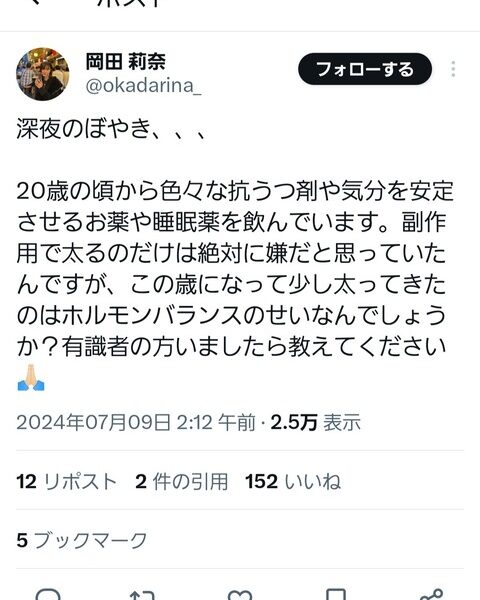Open the share icon options

tap(431, 595)
